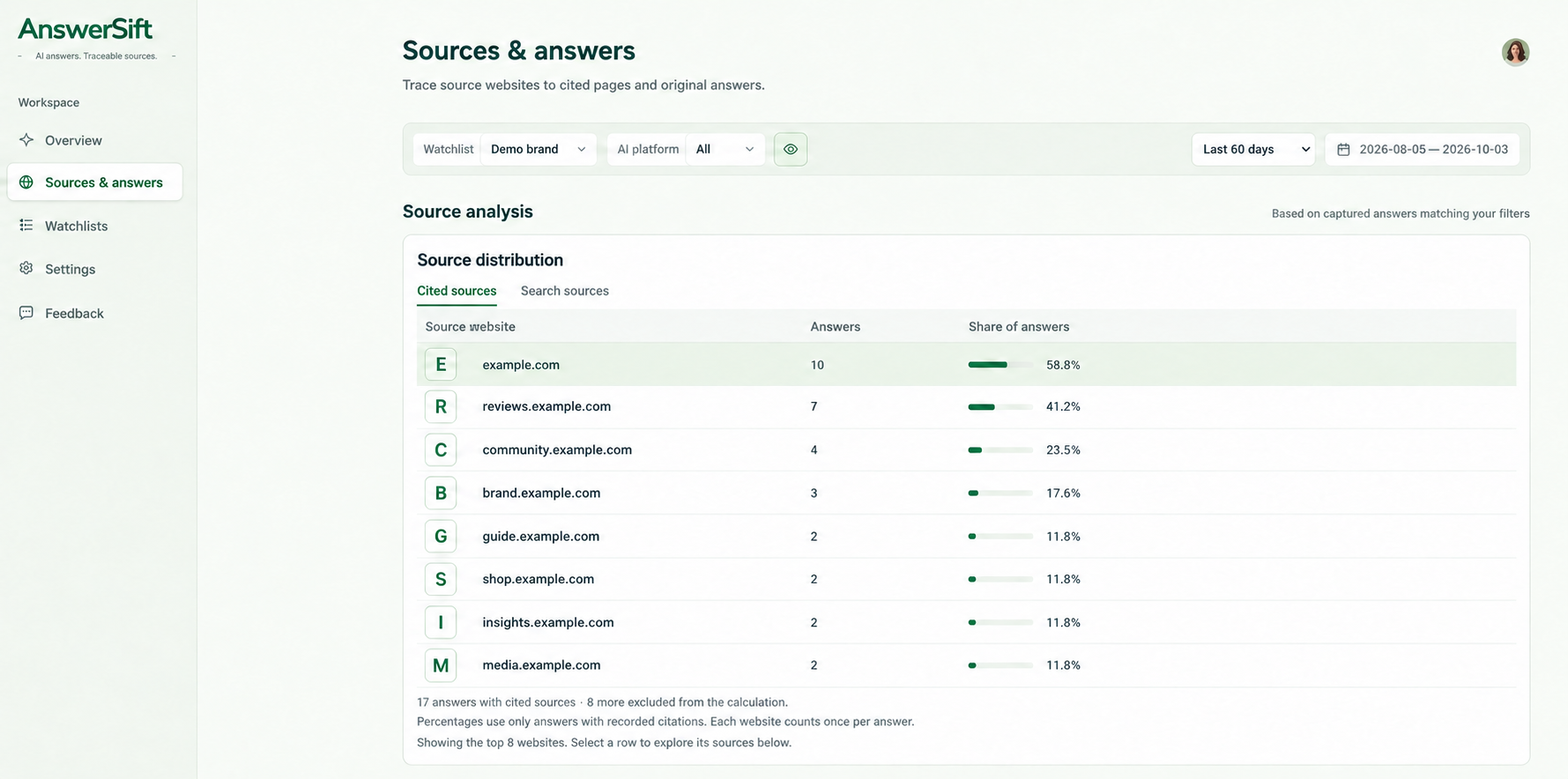1568x779 pixels.
Task: Select the insights.example.com domain text
Action: click(548, 622)
